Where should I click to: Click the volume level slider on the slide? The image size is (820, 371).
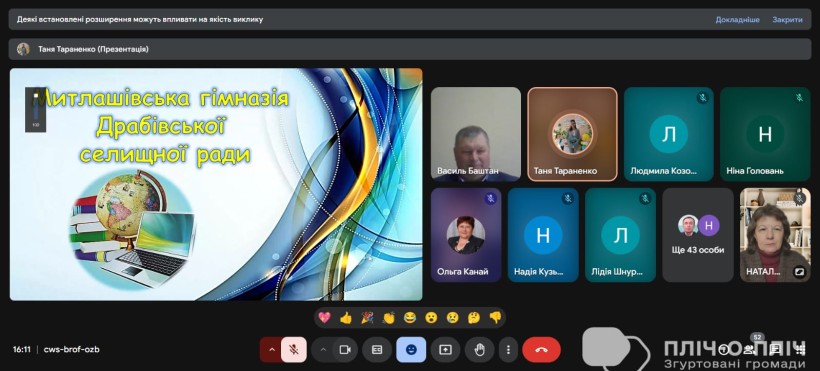pyautogui.click(x=36, y=109)
